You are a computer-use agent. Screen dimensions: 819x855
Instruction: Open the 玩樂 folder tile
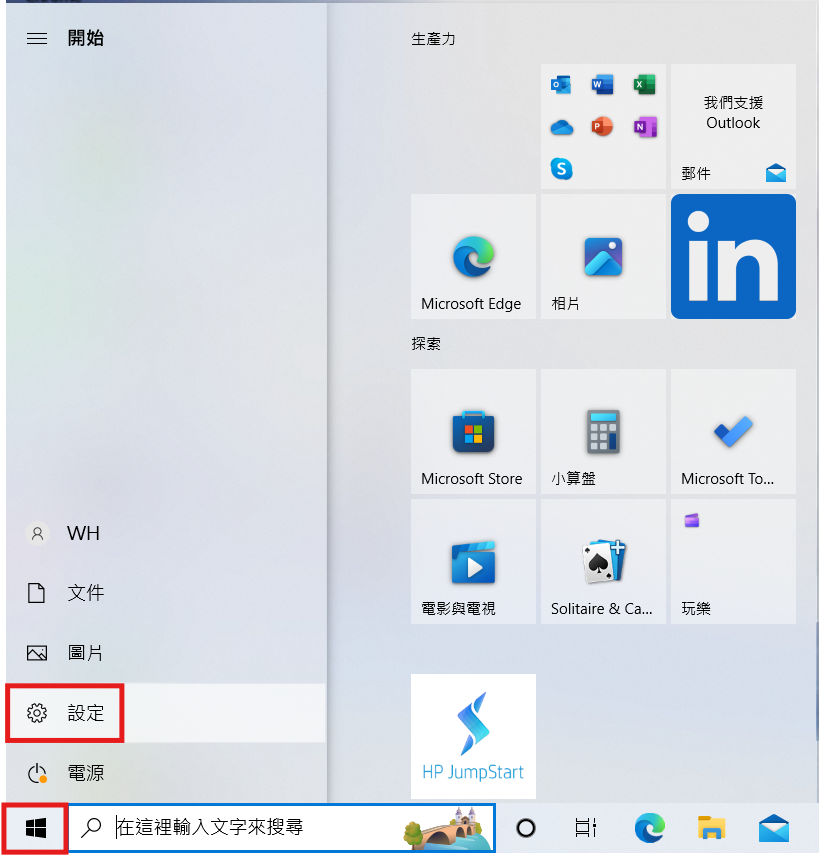coord(733,561)
